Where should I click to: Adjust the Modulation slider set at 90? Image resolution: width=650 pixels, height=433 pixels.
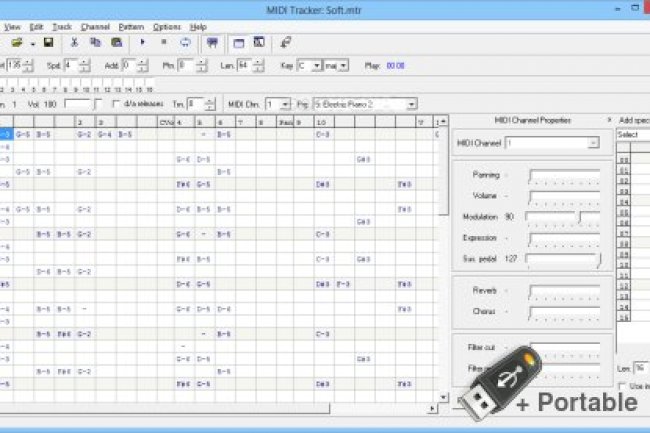(x=563, y=218)
